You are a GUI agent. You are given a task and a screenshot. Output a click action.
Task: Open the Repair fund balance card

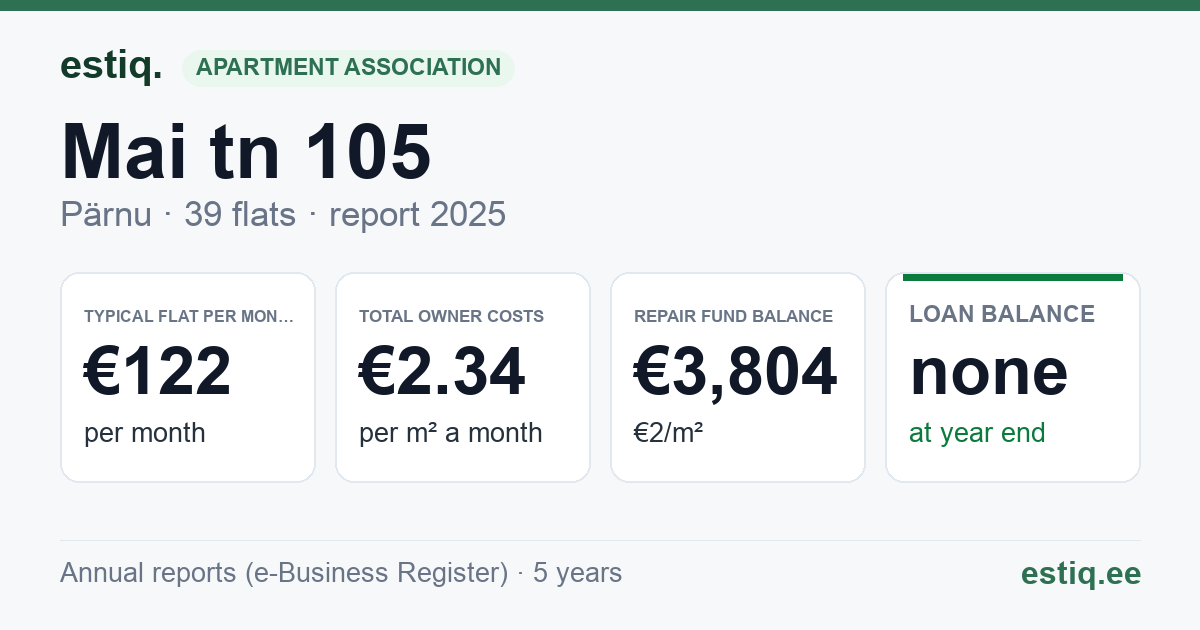[x=738, y=377]
